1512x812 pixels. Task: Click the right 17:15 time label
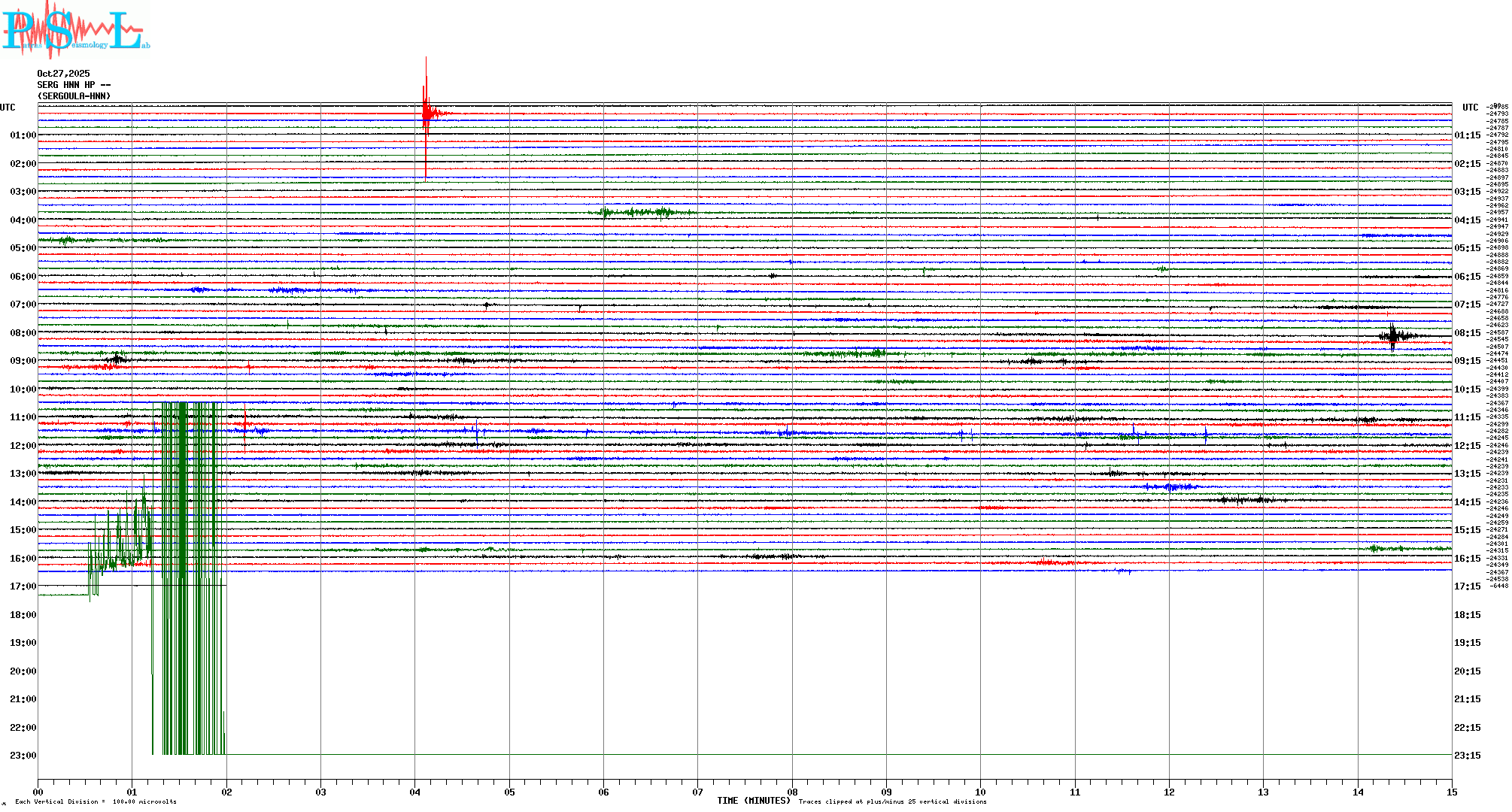[x=1467, y=586]
